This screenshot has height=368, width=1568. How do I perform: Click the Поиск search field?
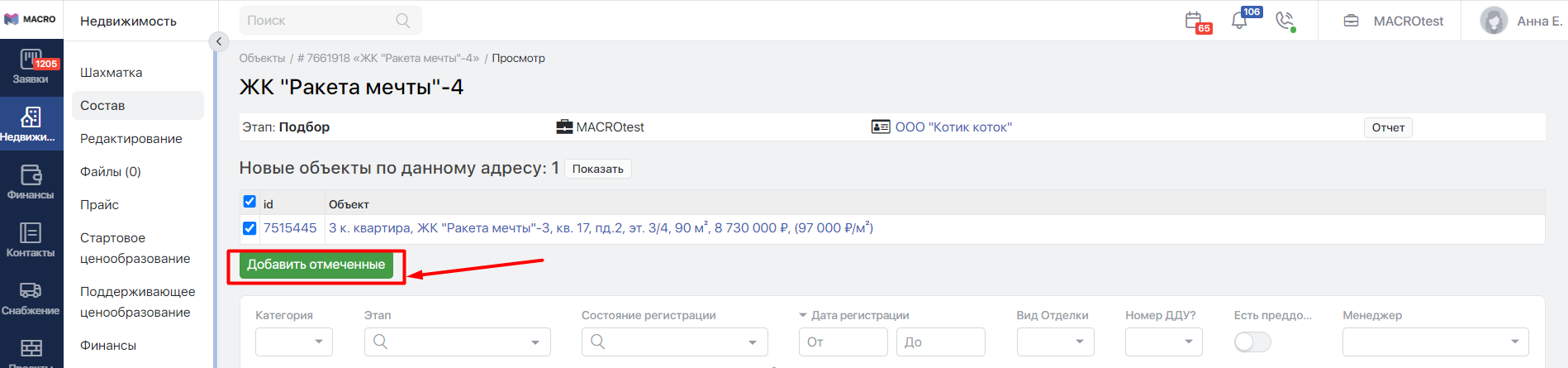point(330,21)
